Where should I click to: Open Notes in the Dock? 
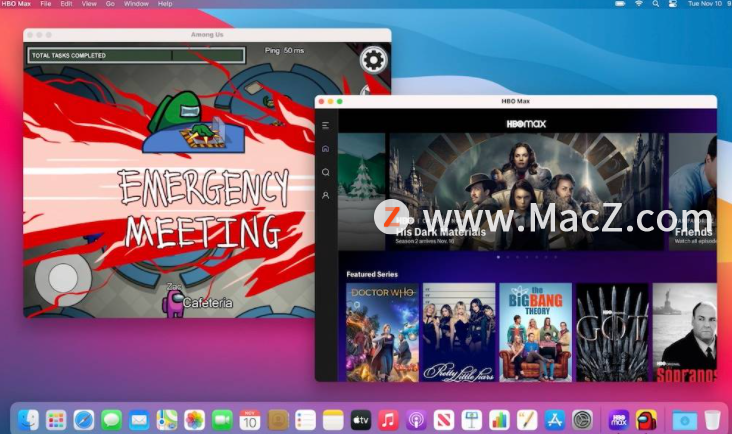click(x=333, y=420)
